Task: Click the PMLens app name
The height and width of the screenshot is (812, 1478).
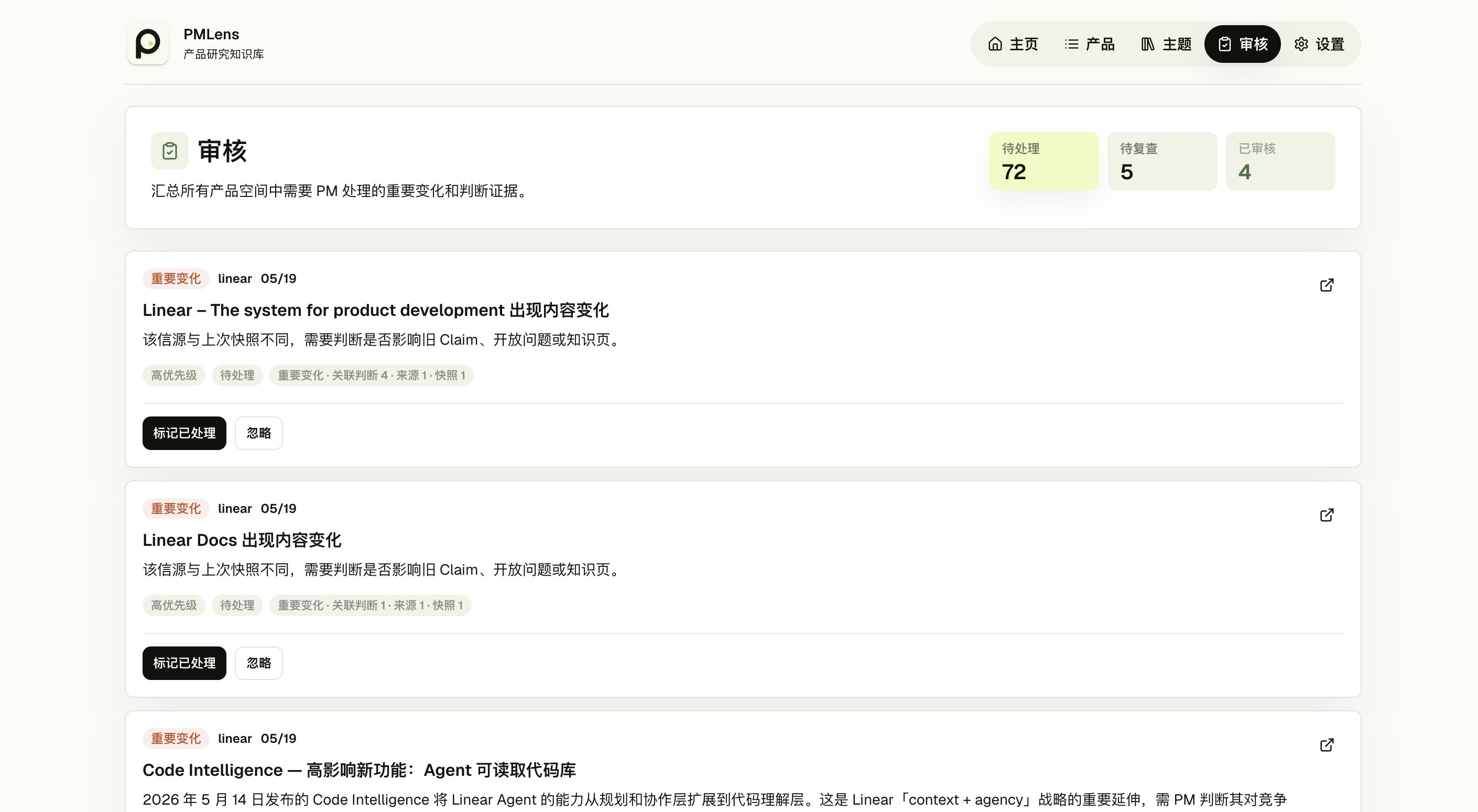Action: [x=211, y=35]
